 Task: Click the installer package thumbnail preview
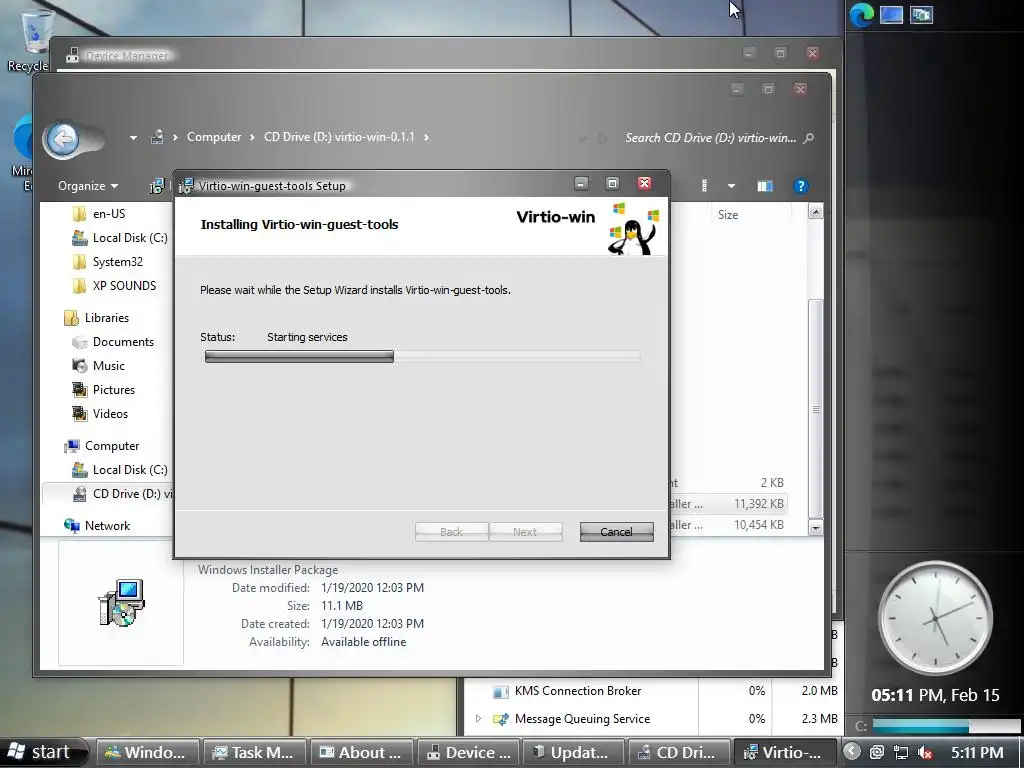121,602
